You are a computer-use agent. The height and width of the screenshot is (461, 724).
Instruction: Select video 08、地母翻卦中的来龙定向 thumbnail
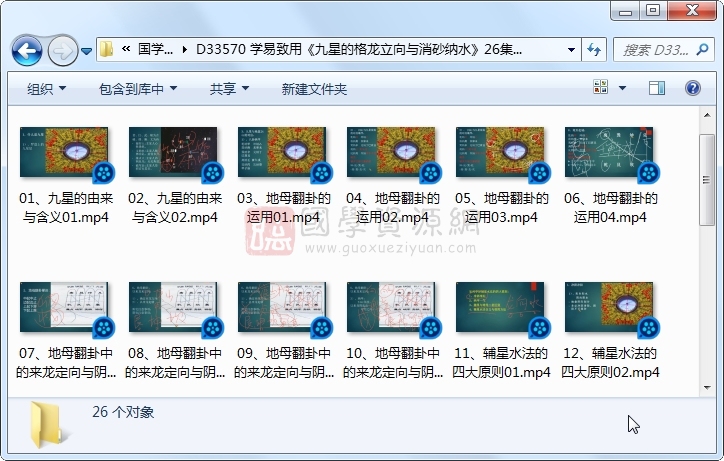pos(173,307)
